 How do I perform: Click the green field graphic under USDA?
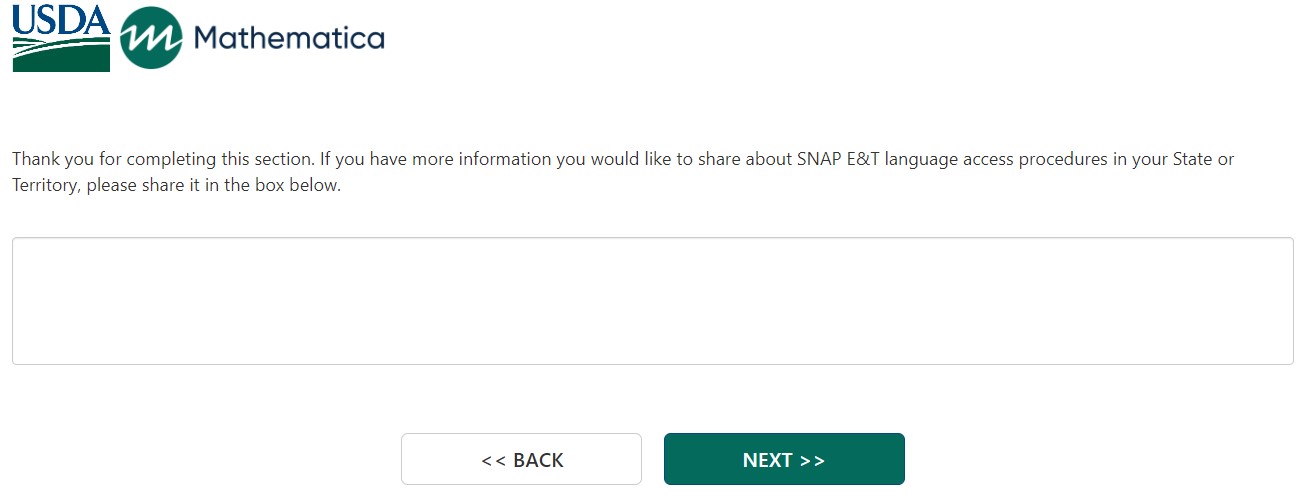click(x=61, y=56)
